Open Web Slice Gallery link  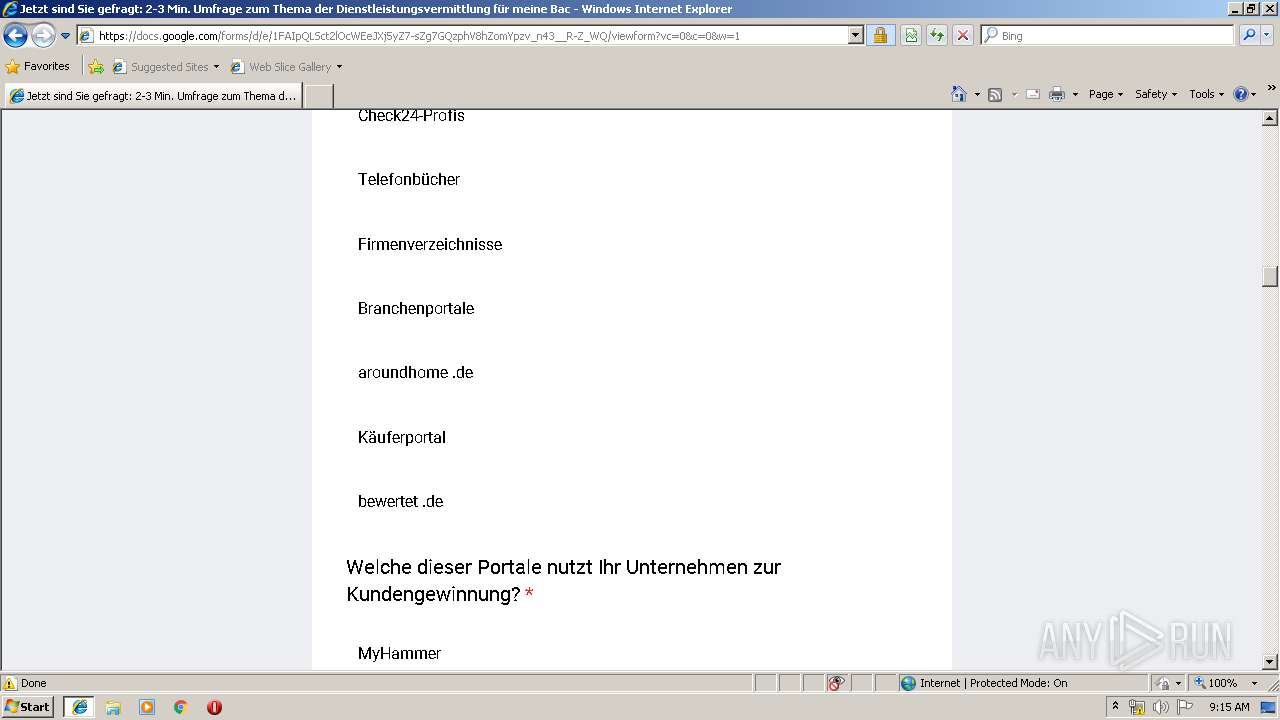point(286,67)
